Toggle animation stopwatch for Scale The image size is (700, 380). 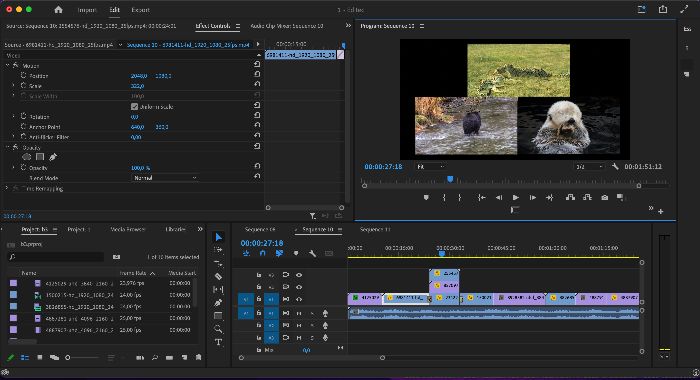pyautogui.click(x=24, y=85)
